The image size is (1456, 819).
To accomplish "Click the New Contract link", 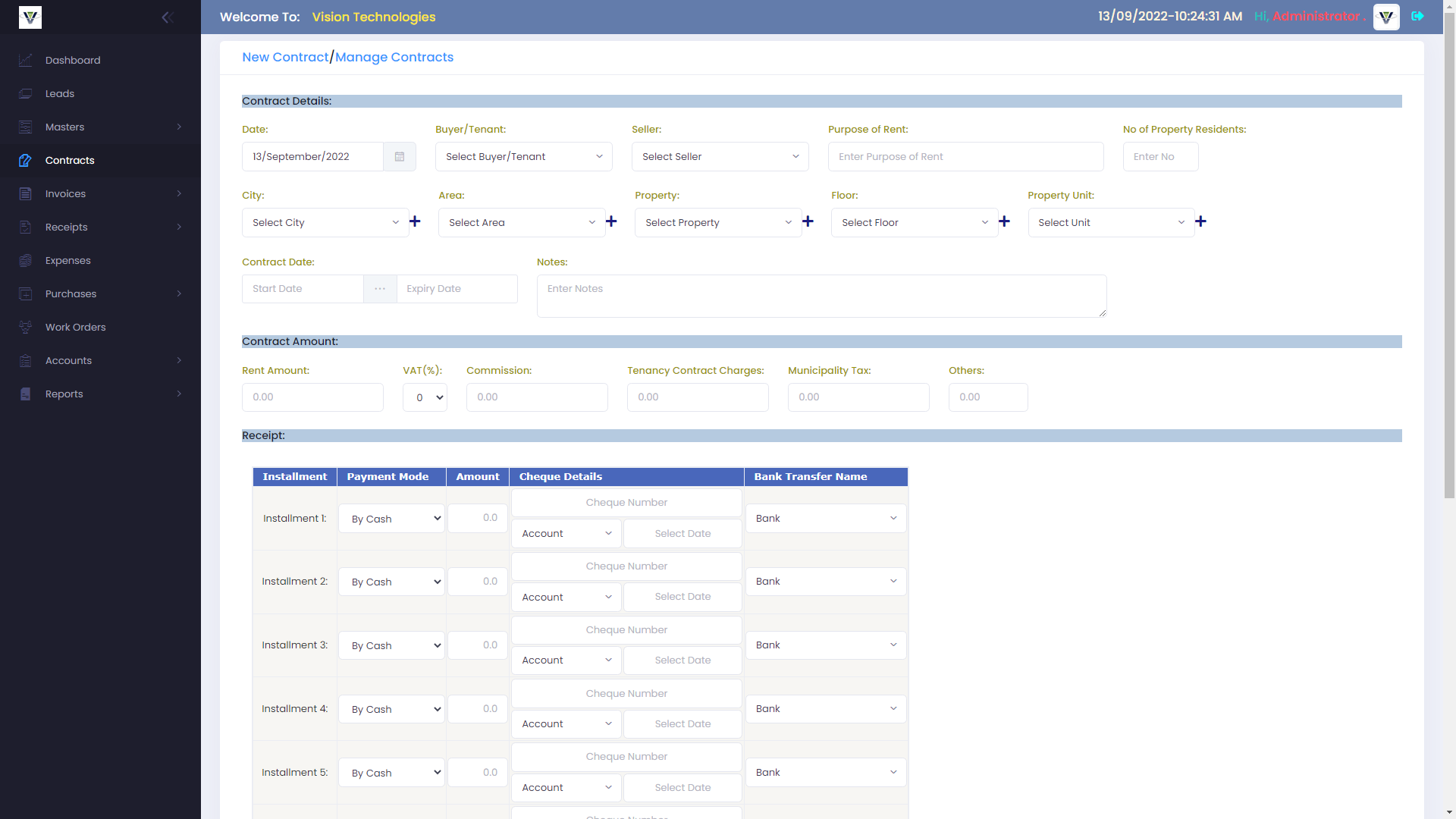I will point(284,57).
